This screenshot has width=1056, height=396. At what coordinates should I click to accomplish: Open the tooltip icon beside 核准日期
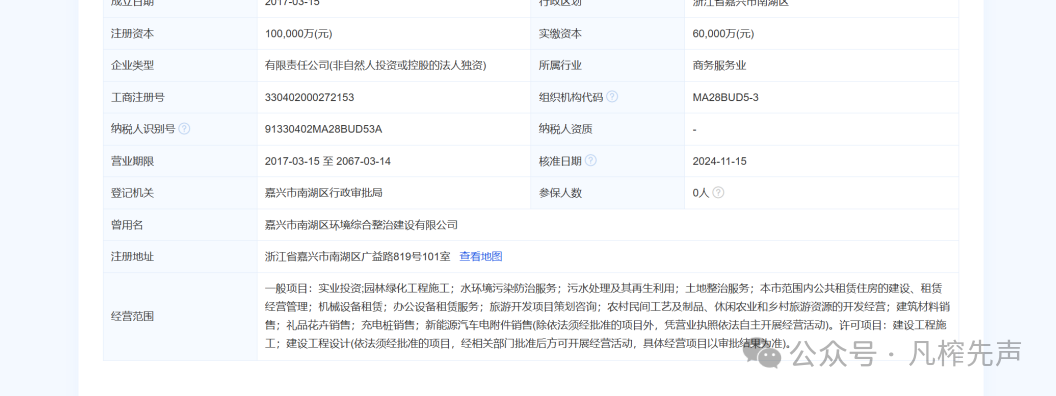(591, 160)
